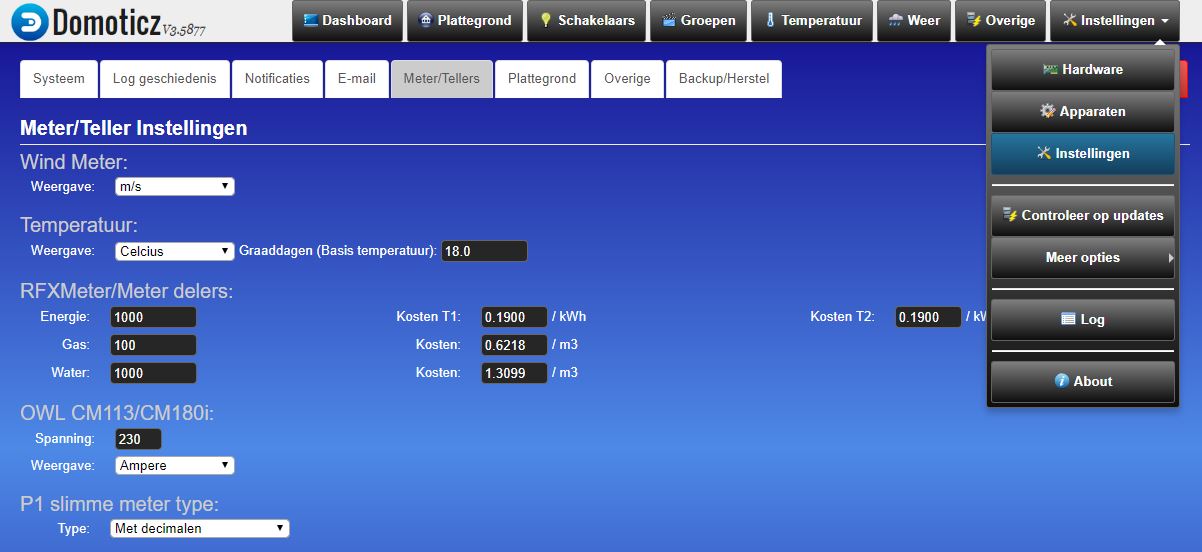
Task: Select Hardware in the settings menu
Action: coord(1082,70)
